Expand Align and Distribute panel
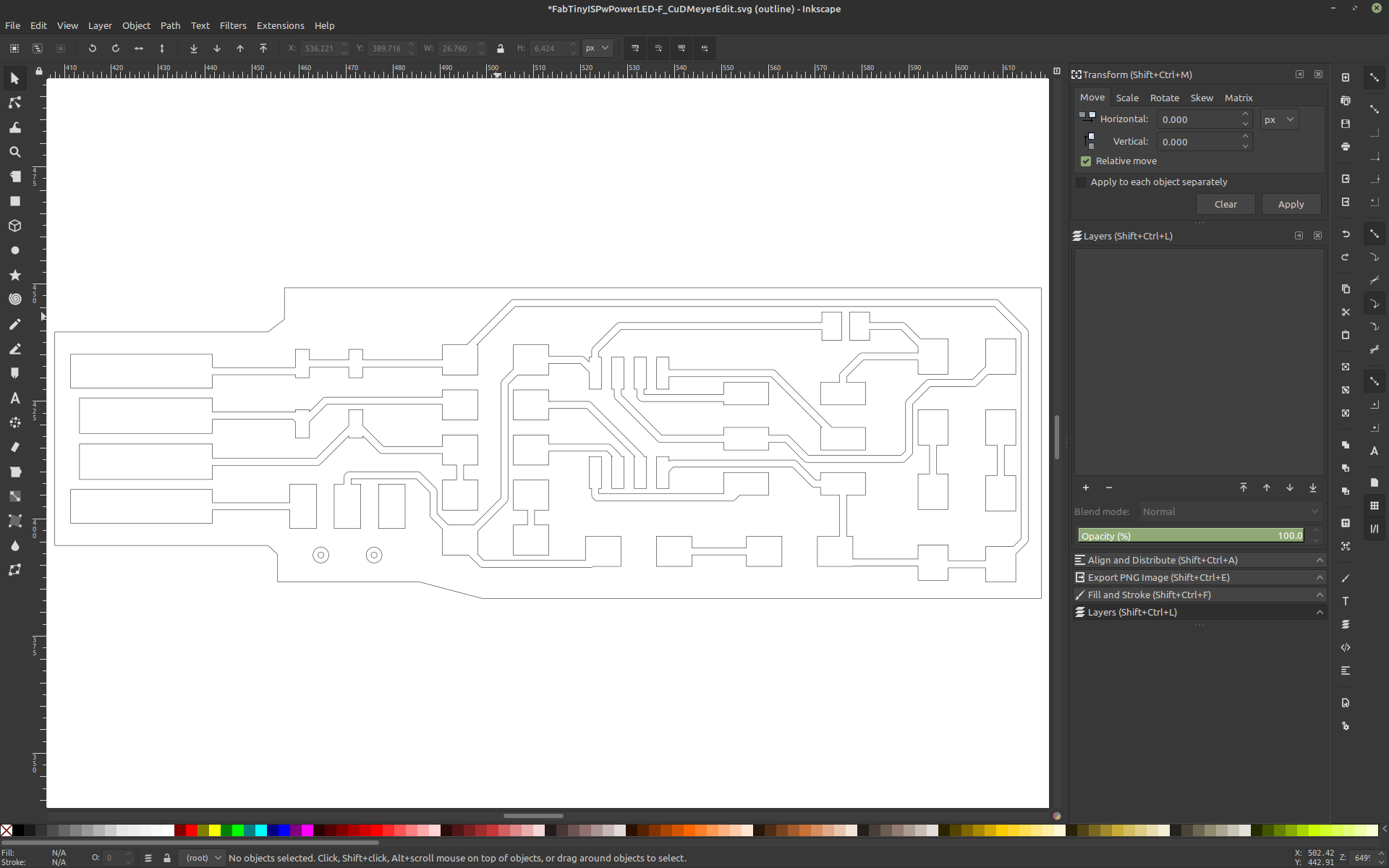This screenshot has height=868, width=1389. click(x=1199, y=560)
